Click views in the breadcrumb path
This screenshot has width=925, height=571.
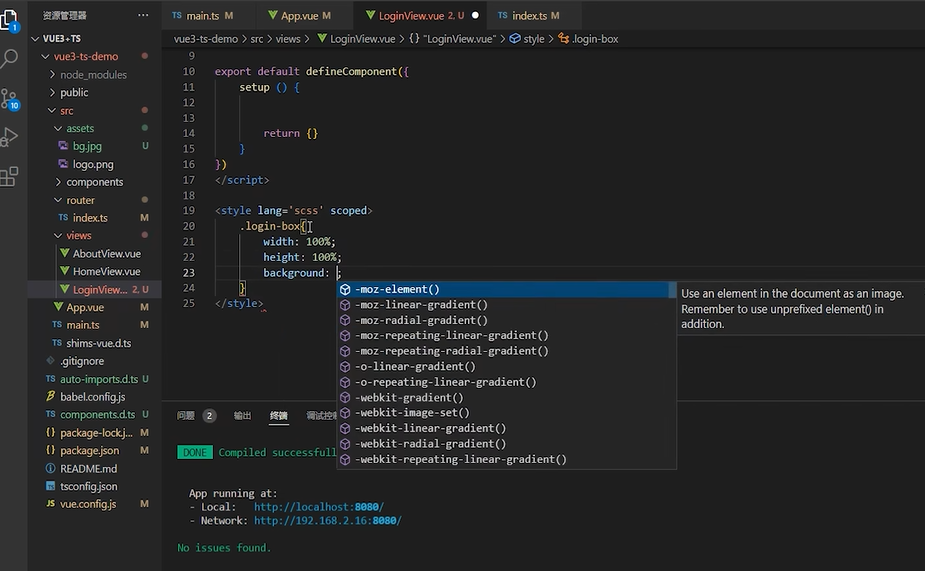coord(288,39)
